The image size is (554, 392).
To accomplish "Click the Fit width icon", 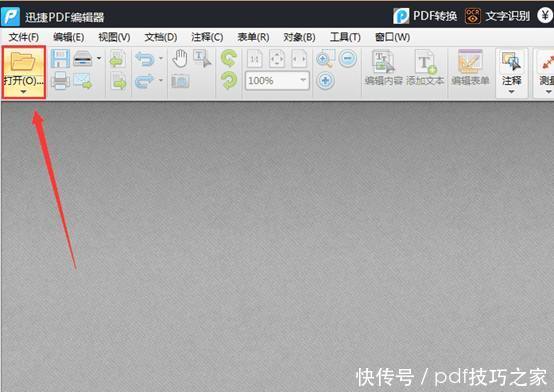I will tap(299, 59).
